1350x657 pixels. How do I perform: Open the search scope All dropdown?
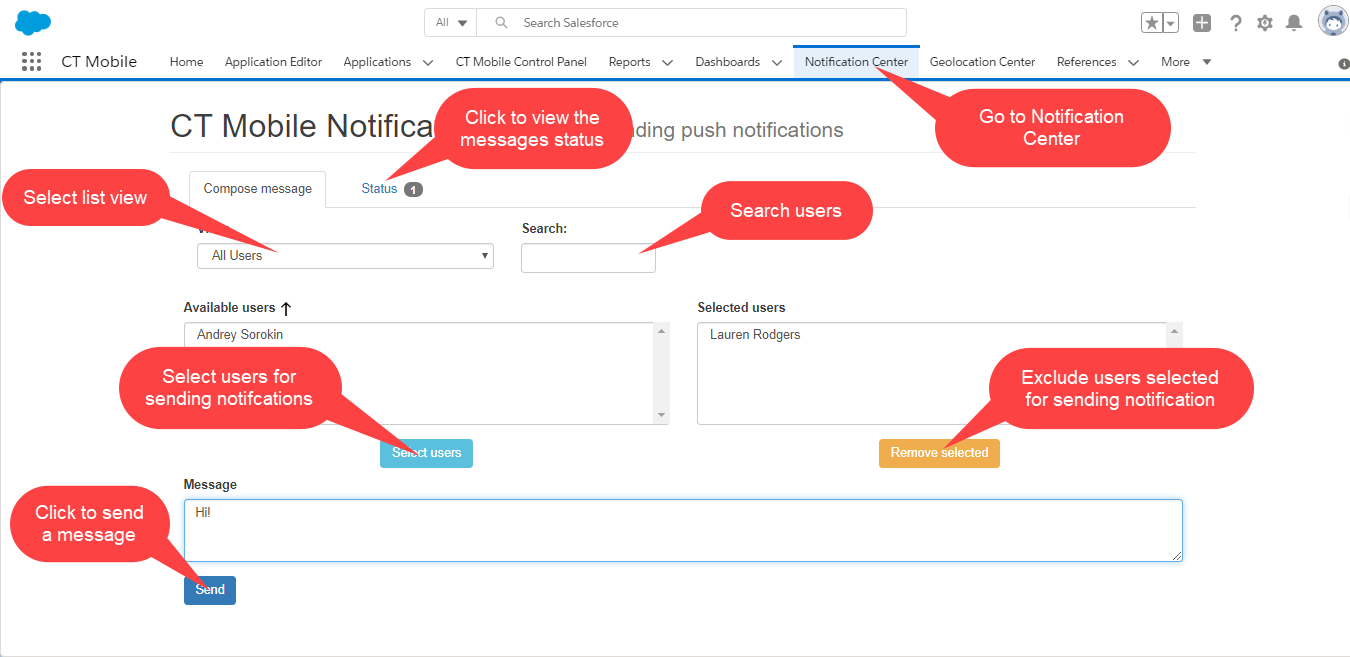[x=451, y=22]
